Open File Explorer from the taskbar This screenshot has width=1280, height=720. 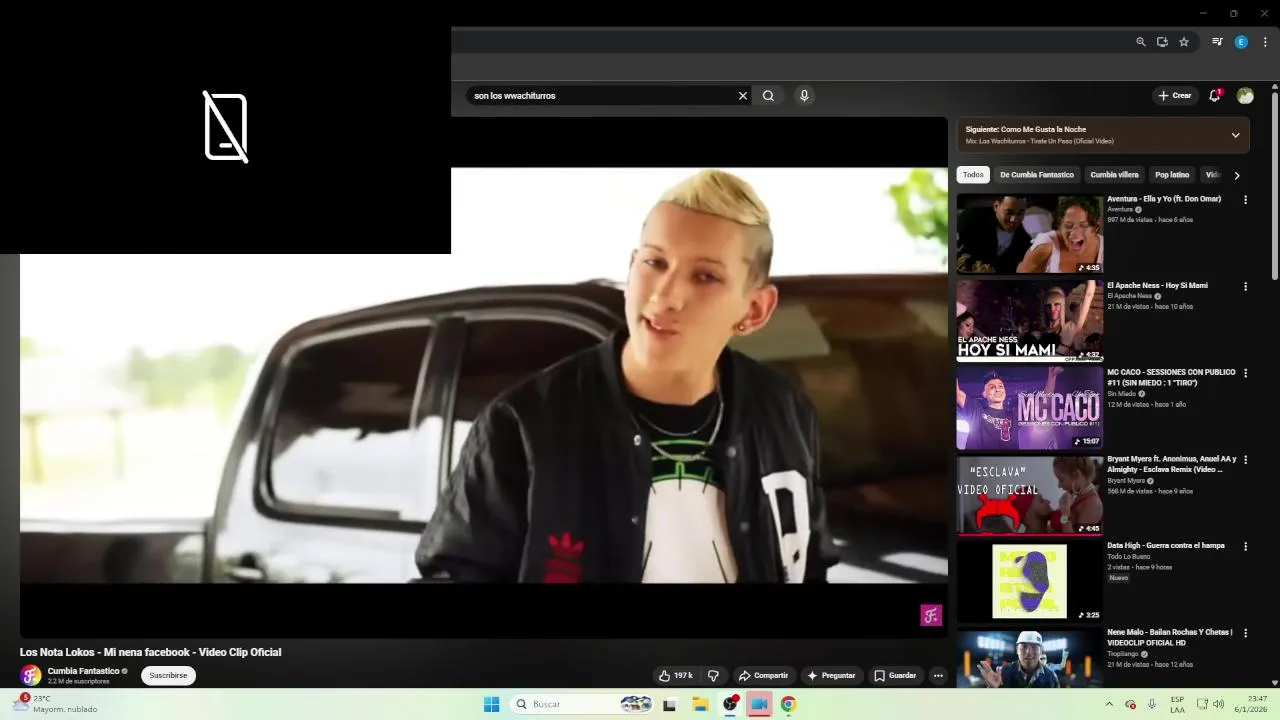pos(700,704)
